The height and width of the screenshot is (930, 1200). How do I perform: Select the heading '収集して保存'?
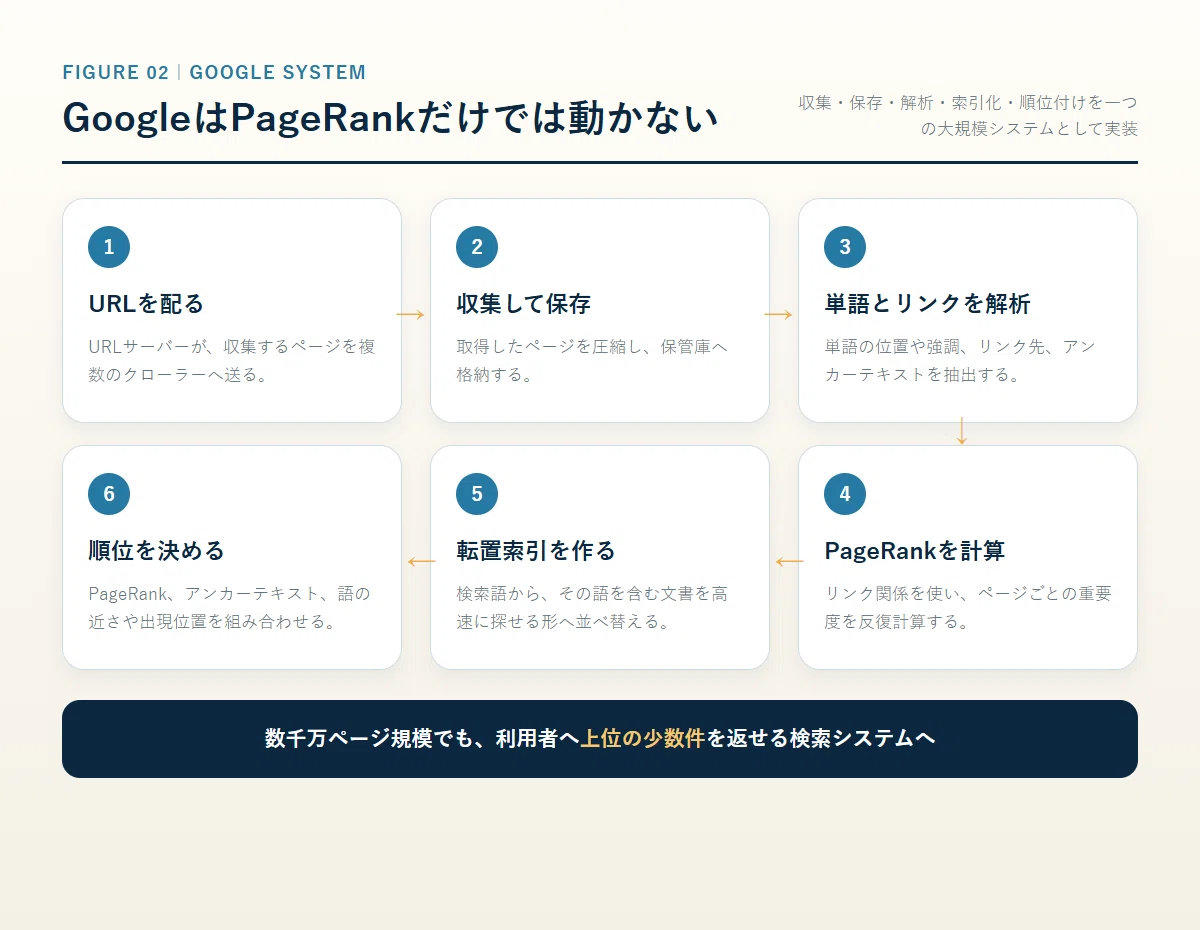[x=524, y=304]
